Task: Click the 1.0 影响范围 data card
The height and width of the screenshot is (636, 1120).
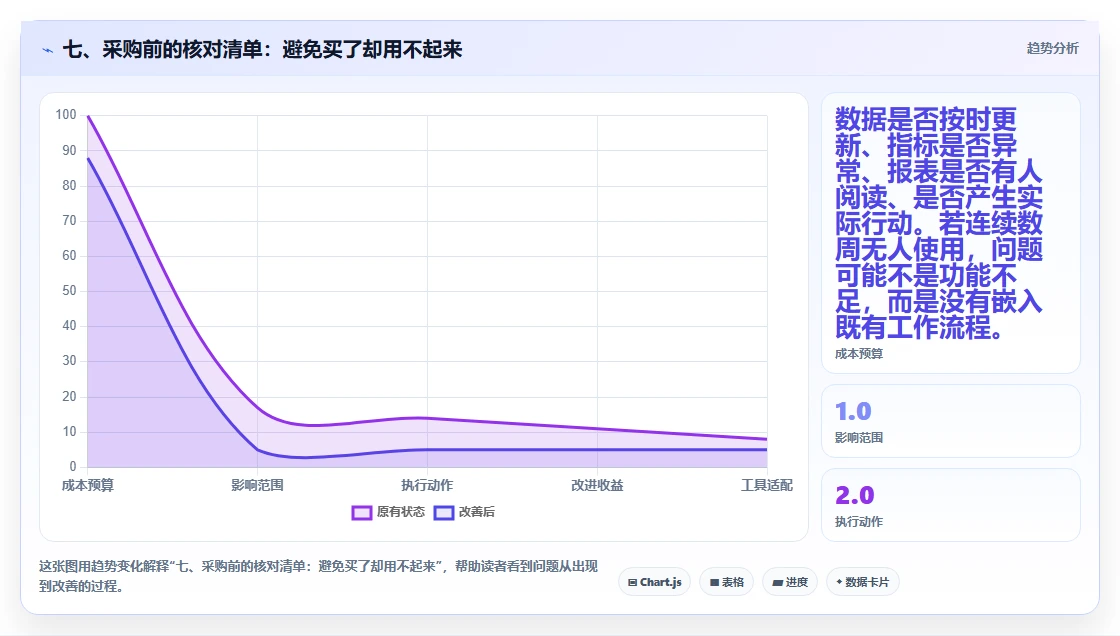Action: click(951, 421)
